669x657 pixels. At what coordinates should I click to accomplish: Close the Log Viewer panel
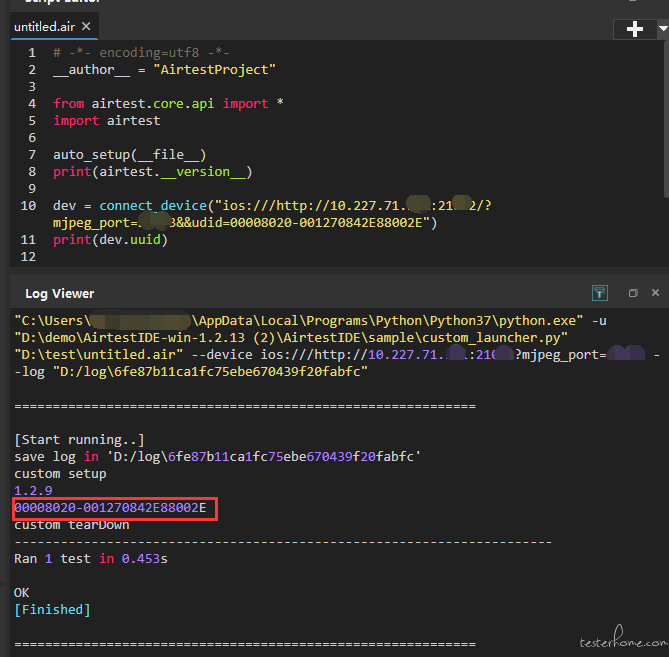[655, 293]
